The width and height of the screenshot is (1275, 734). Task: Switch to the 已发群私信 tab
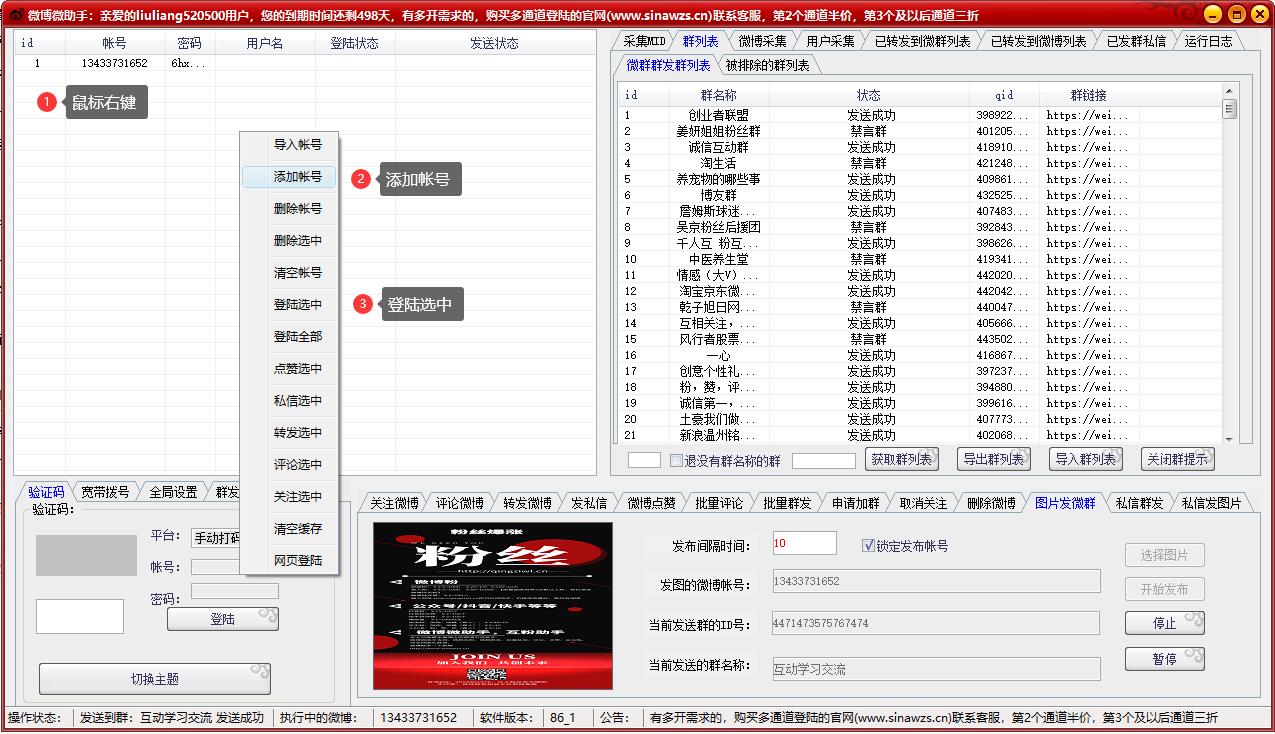[x=1135, y=41]
